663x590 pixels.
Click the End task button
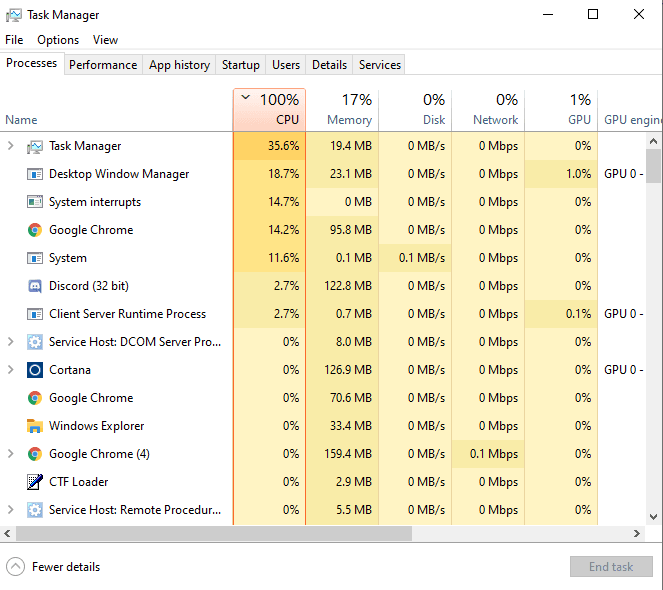pos(611,567)
